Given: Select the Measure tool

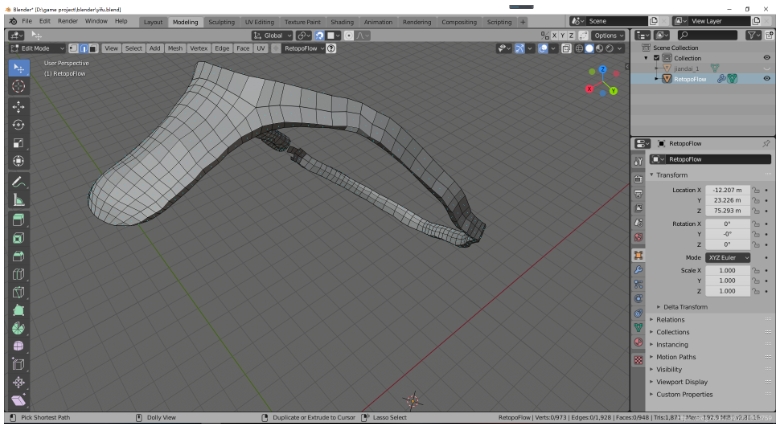Looking at the screenshot, I should point(19,200).
